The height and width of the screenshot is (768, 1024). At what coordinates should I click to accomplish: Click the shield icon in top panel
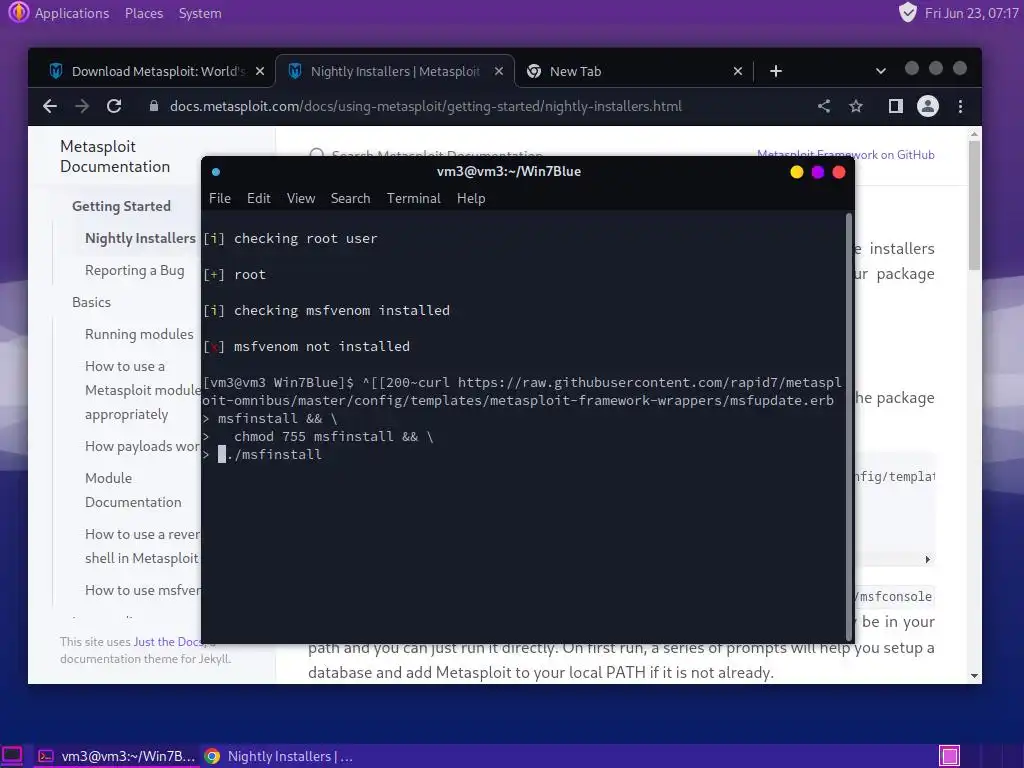(x=908, y=12)
